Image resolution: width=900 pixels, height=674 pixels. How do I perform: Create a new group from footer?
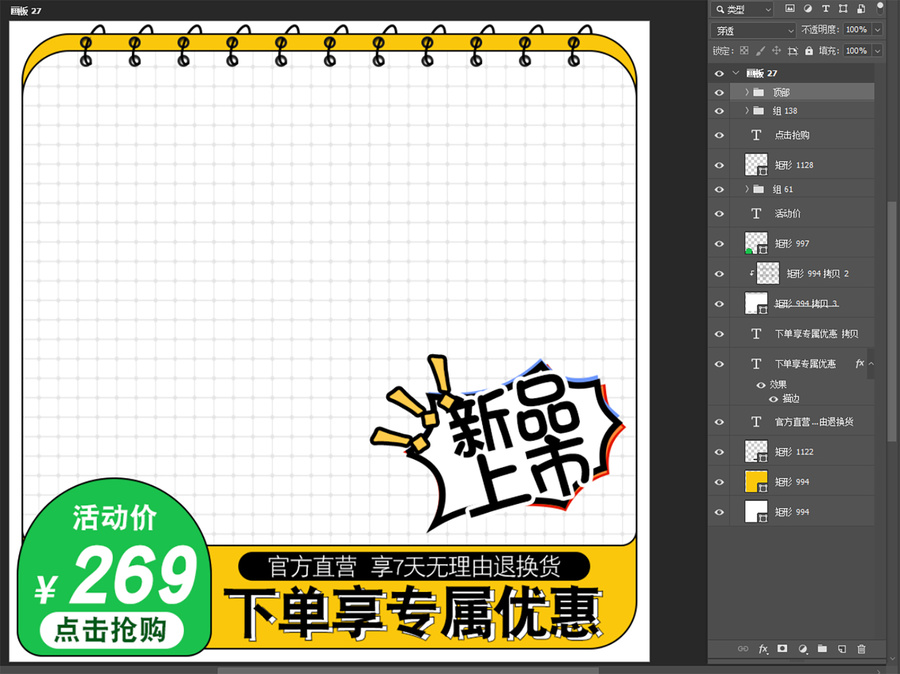tap(823, 648)
